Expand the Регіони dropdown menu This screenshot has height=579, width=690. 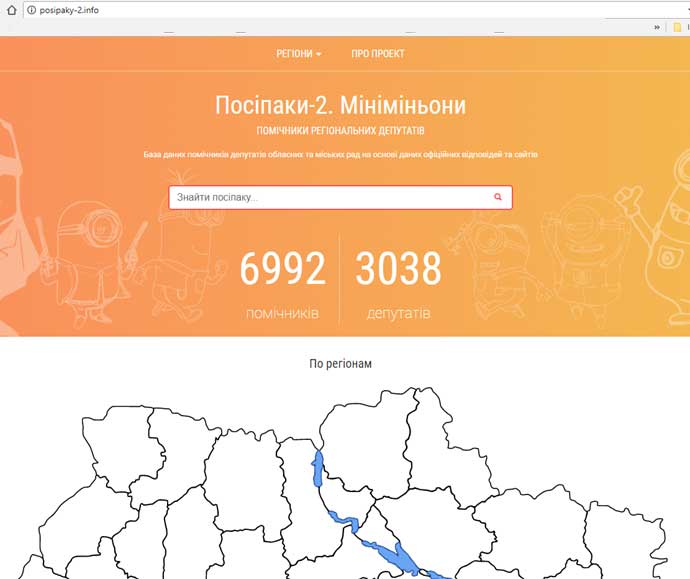pos(299,54)
